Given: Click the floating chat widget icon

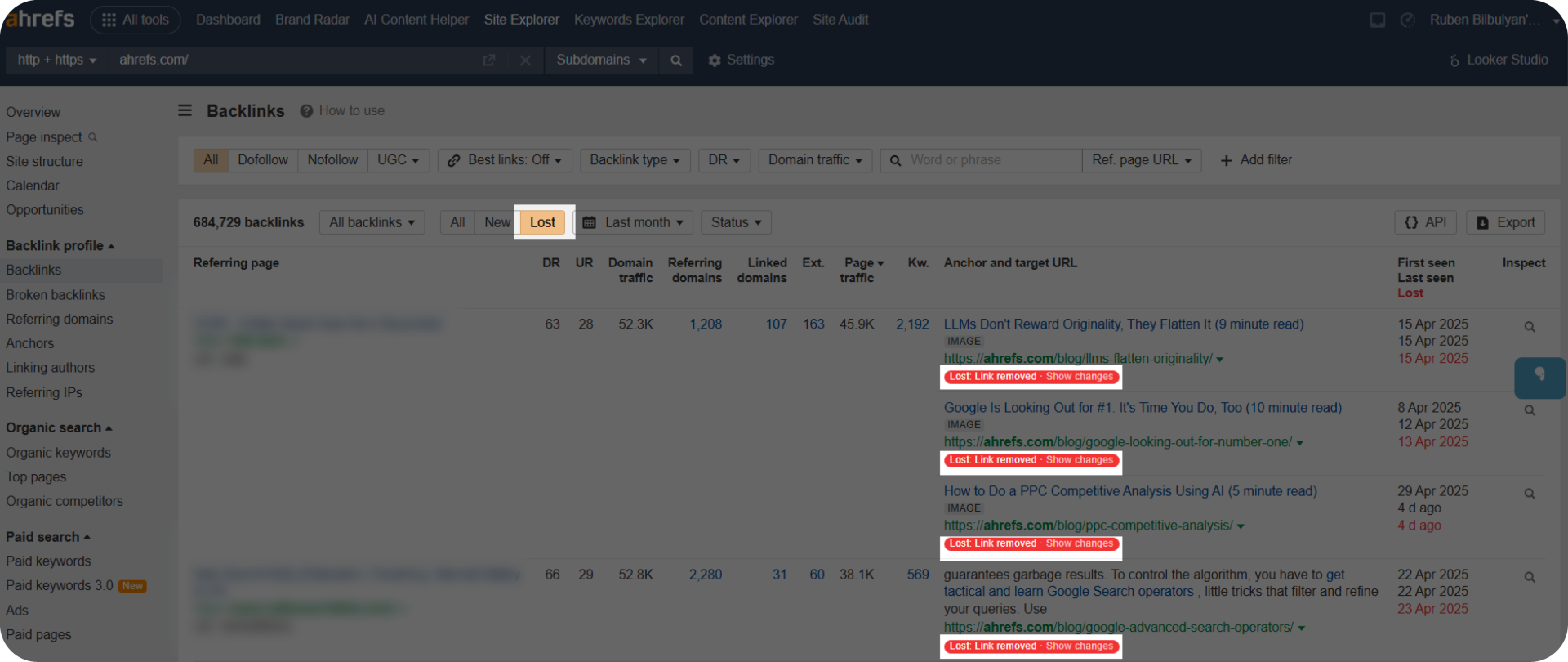Looking at the screenshot, I should [1540, 378].
